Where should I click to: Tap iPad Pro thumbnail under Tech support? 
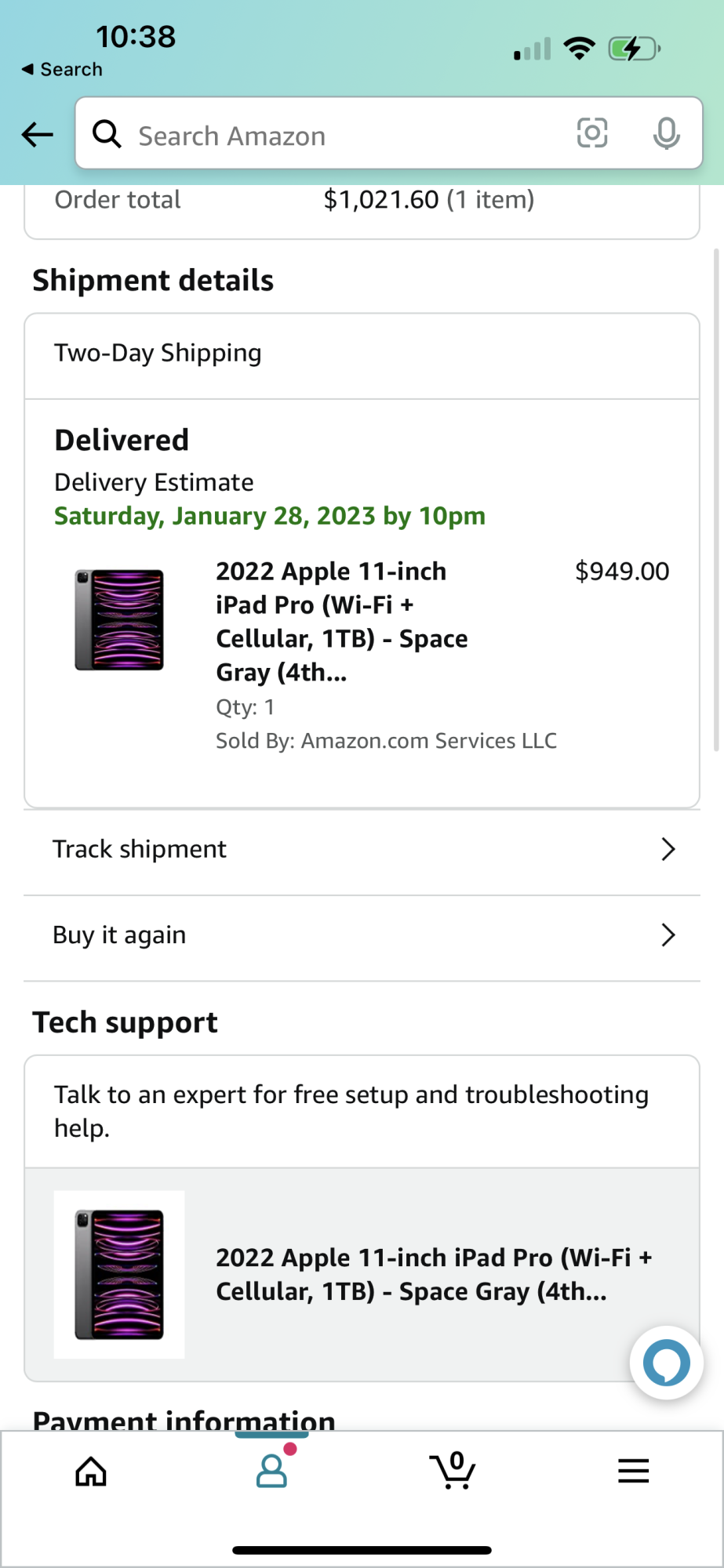click(x=119, y=1274)
